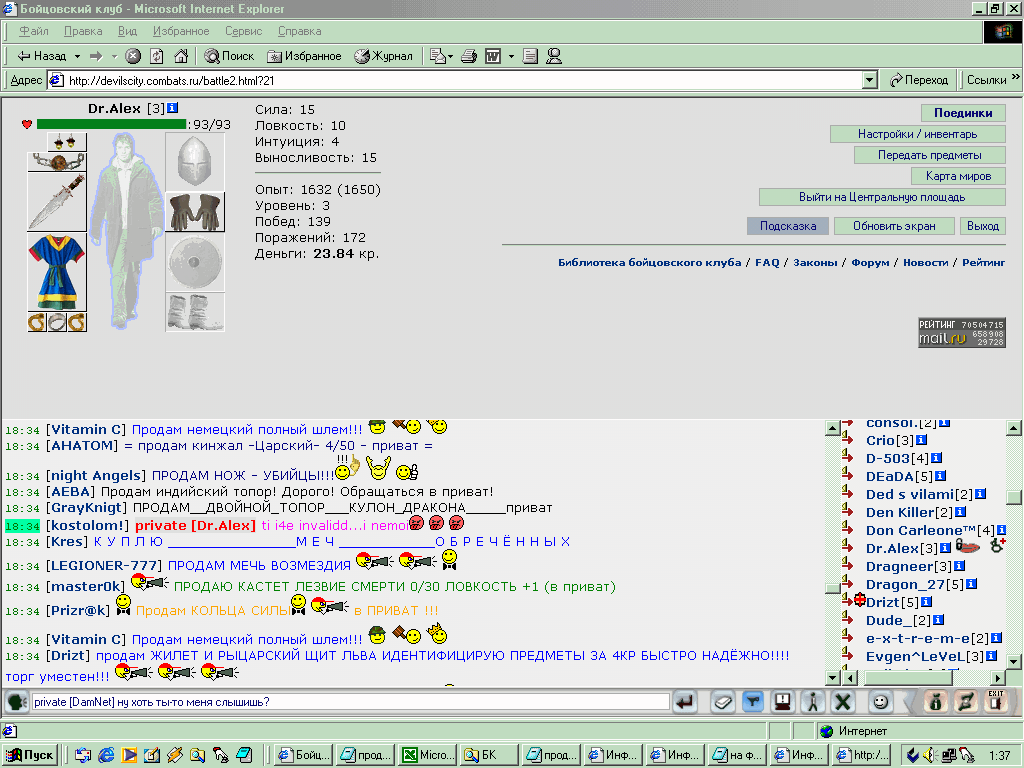Toggle the blue chat filter button
This screenshot has height=768, width=1024.
(x=752, y=703)
